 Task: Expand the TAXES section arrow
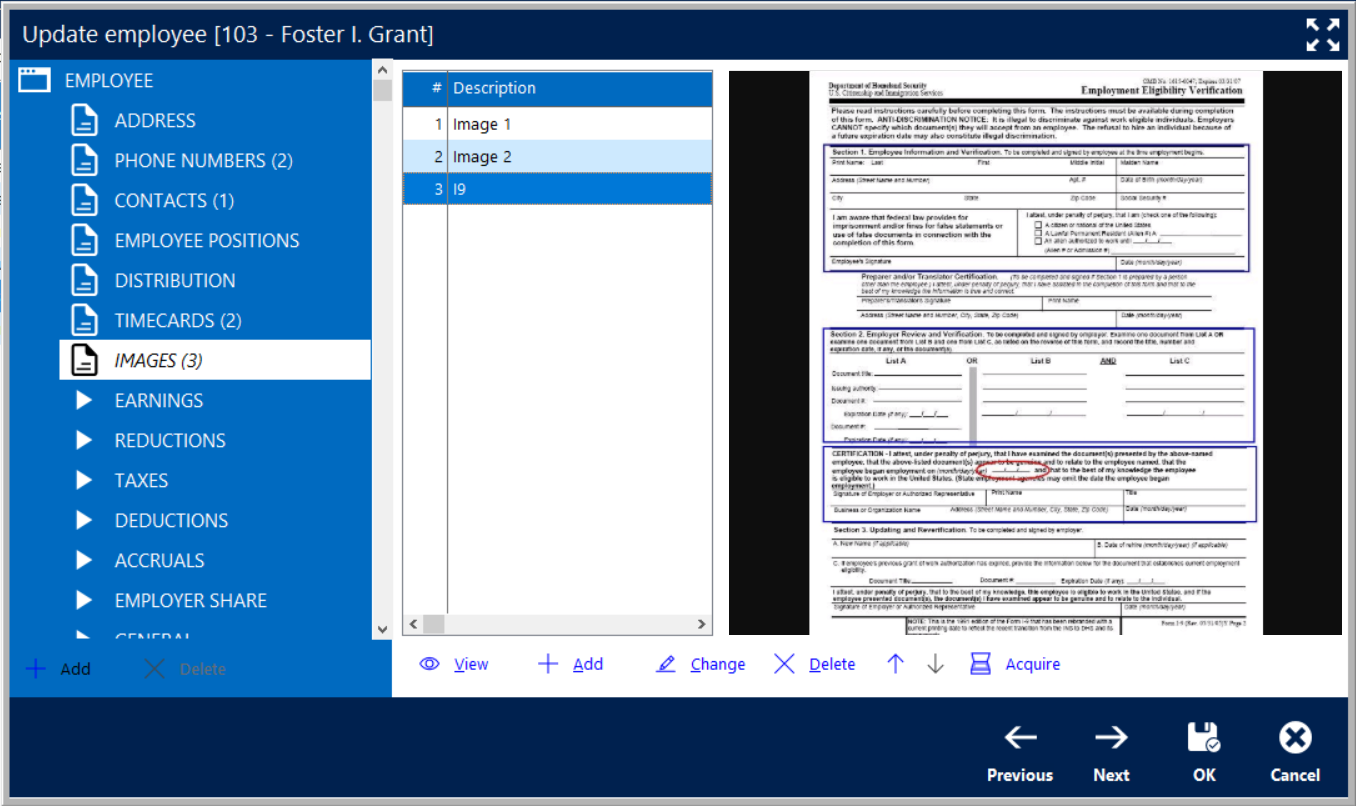tap(85, 480)
